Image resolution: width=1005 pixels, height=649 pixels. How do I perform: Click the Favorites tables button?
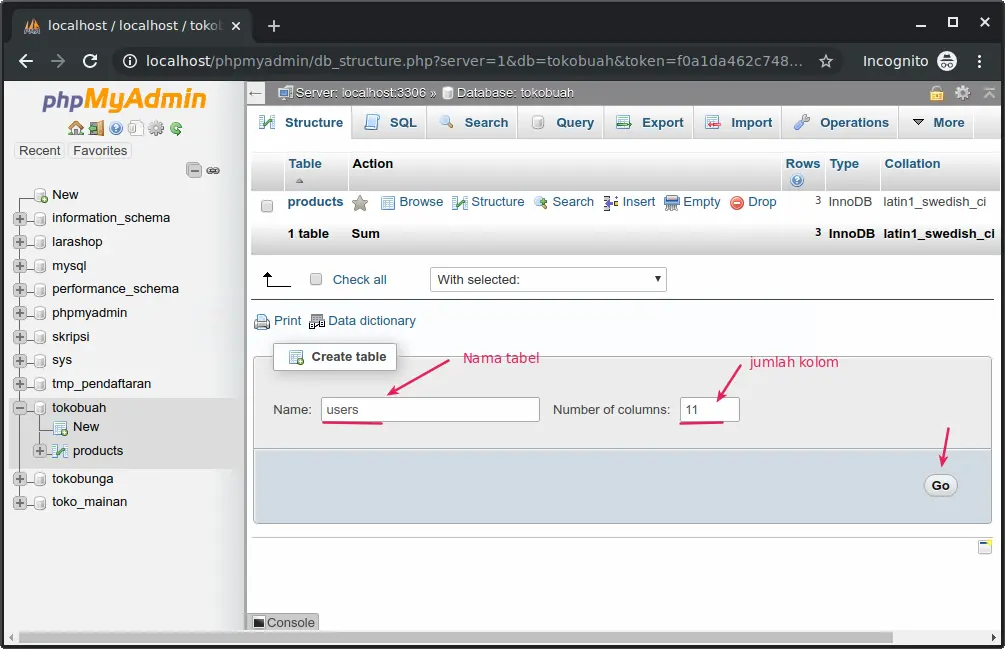100,151
